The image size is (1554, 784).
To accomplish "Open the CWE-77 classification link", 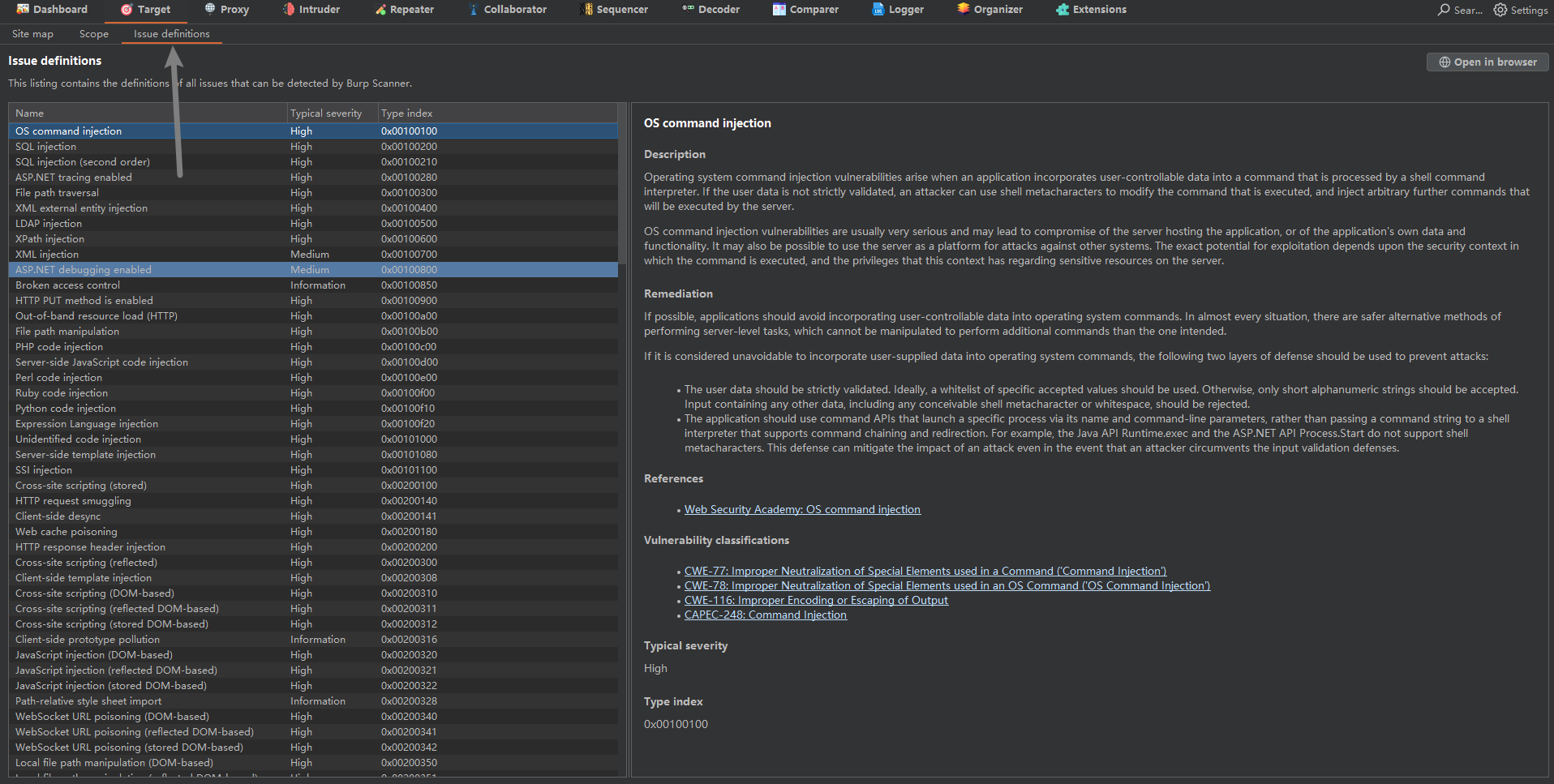I will click(x=925, y=572).
